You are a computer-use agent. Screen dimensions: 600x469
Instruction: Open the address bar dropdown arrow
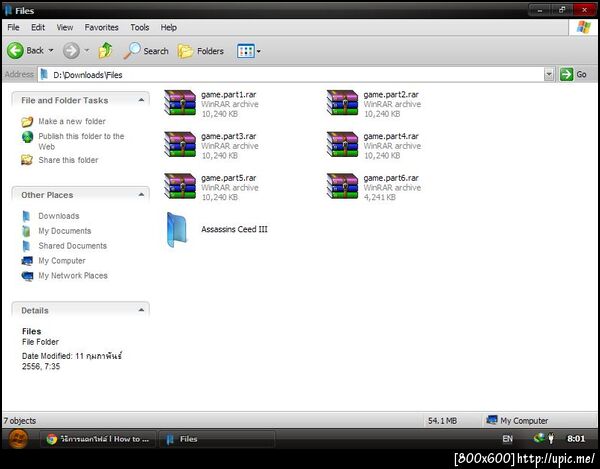tap(549, 74)
